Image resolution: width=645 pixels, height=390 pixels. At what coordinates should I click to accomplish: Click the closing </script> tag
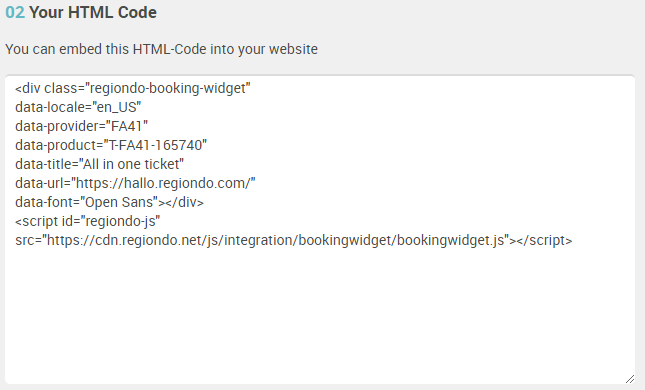544,240
